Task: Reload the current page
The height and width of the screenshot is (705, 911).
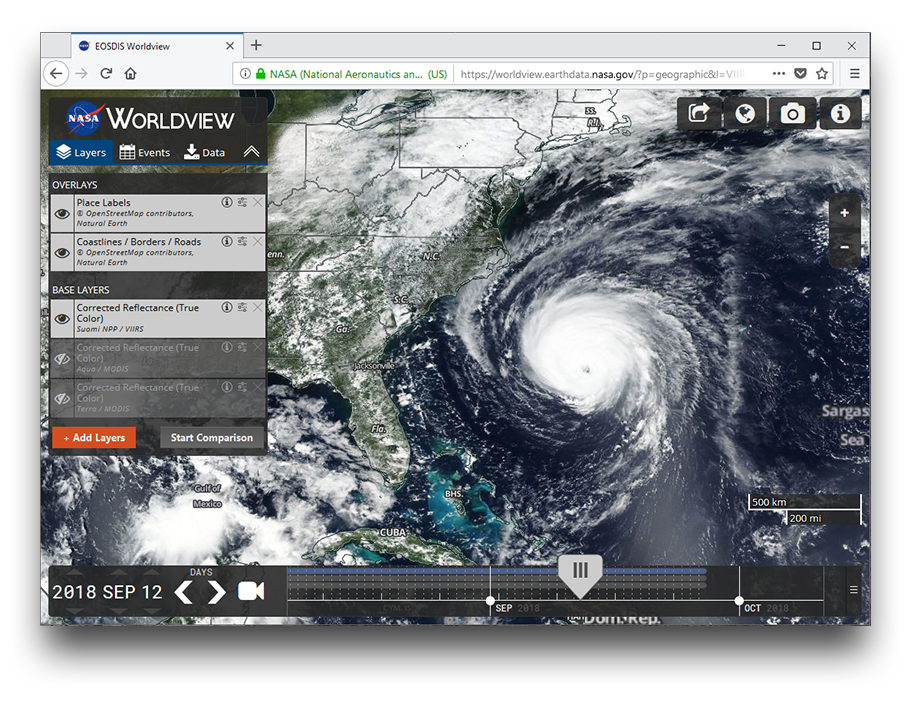Action: pyautogui.click(x=106, y=73)
